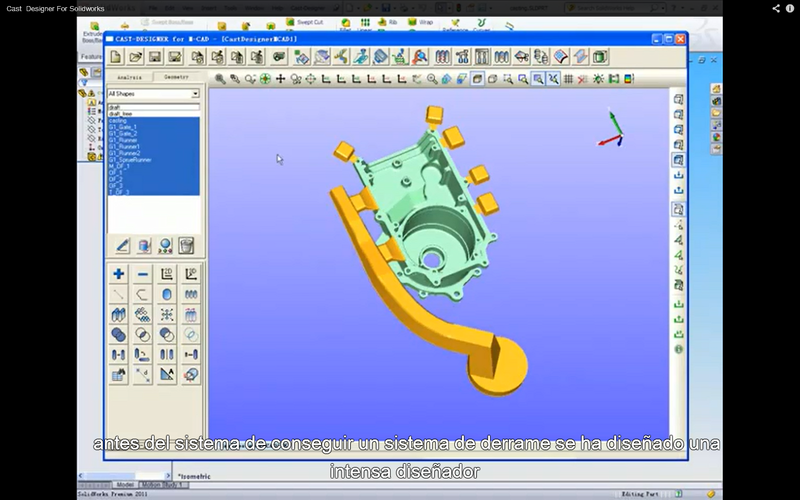Click the radial scatter pattern icon

point(167,314)
